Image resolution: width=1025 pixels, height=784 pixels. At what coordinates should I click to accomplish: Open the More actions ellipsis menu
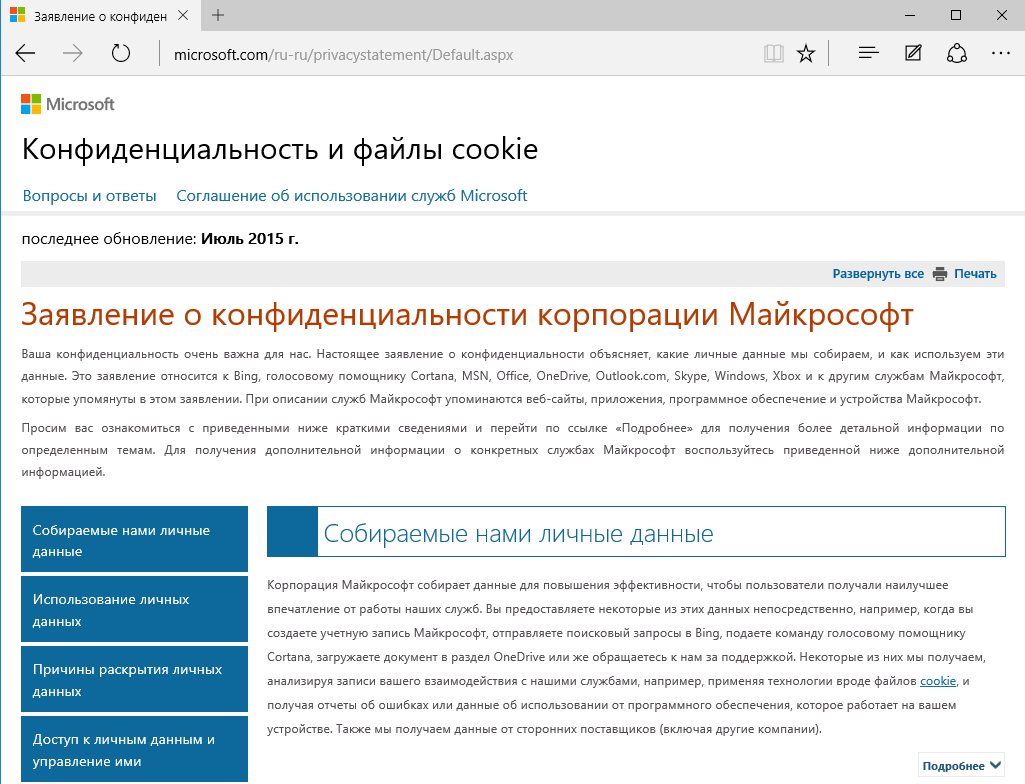tap(1001, 54)
